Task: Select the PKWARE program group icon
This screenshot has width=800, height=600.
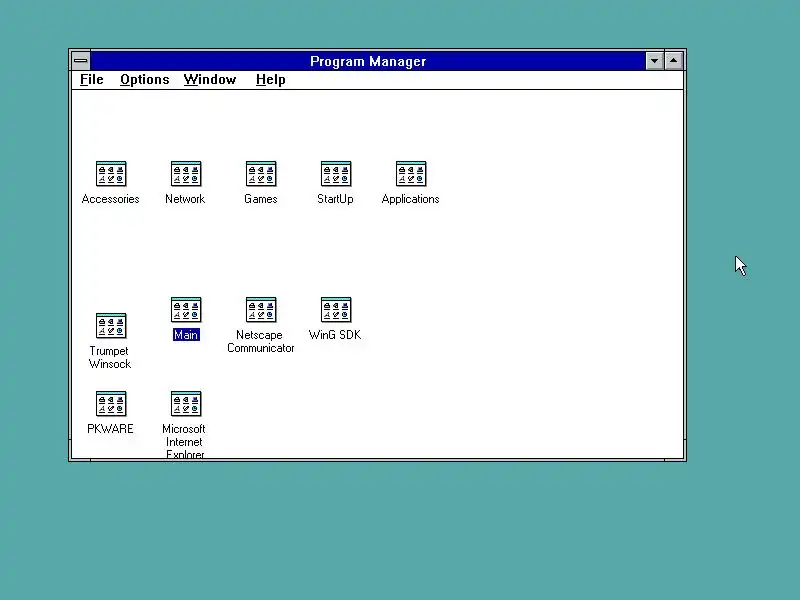Action: tap(111, 404)
